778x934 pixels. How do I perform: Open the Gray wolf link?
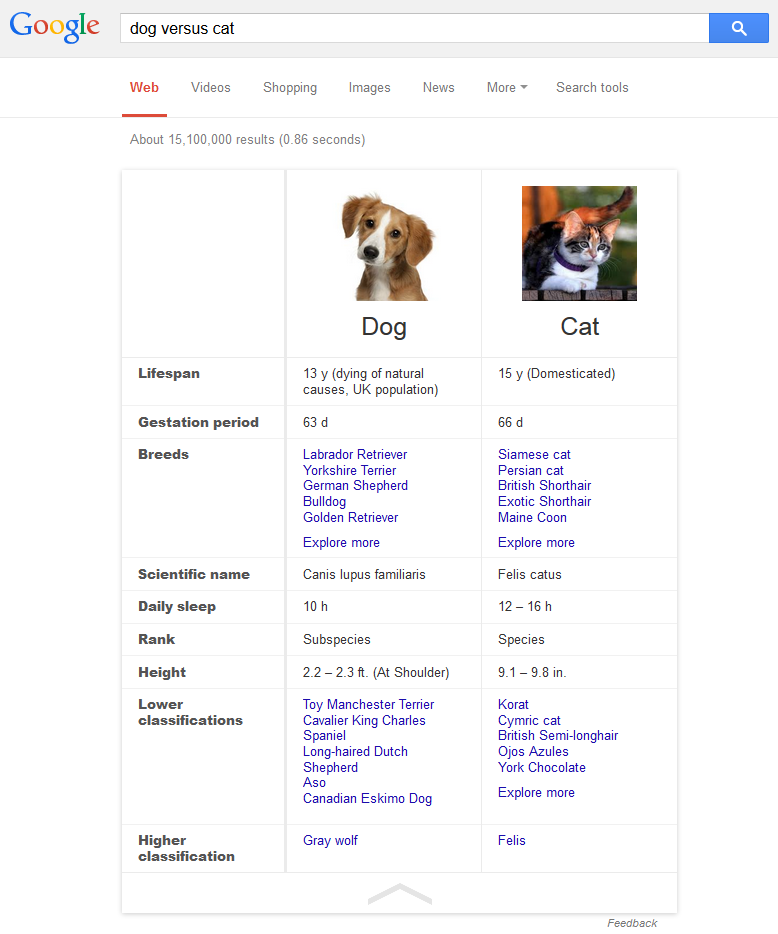(330, 841)
